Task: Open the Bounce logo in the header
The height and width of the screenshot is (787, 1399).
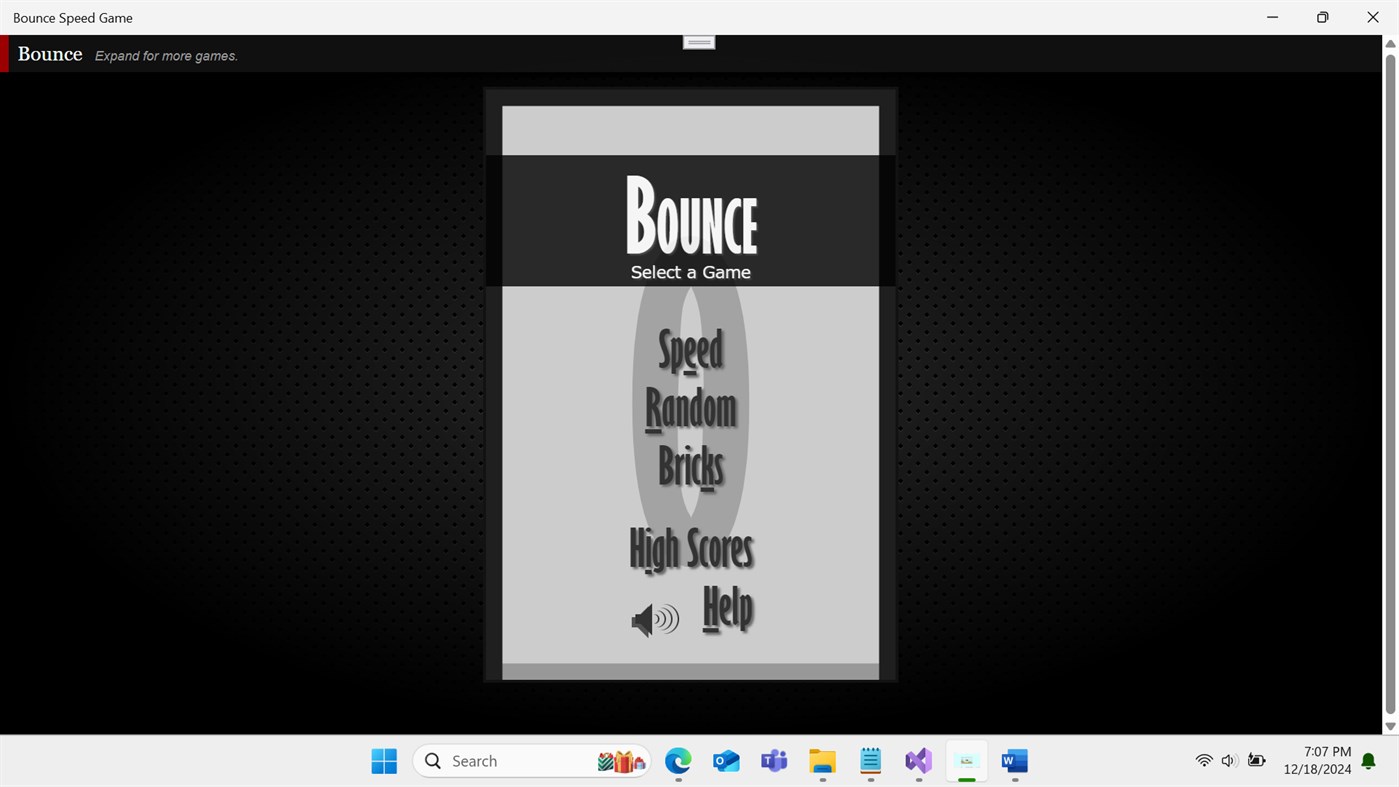Action: tap(49, 54)
